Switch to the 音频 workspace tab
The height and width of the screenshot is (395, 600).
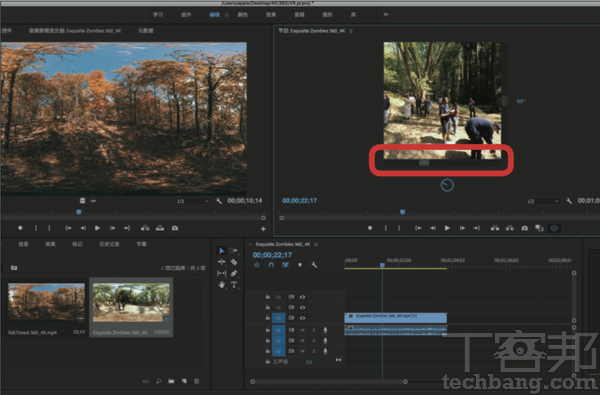tap(299, 15)
